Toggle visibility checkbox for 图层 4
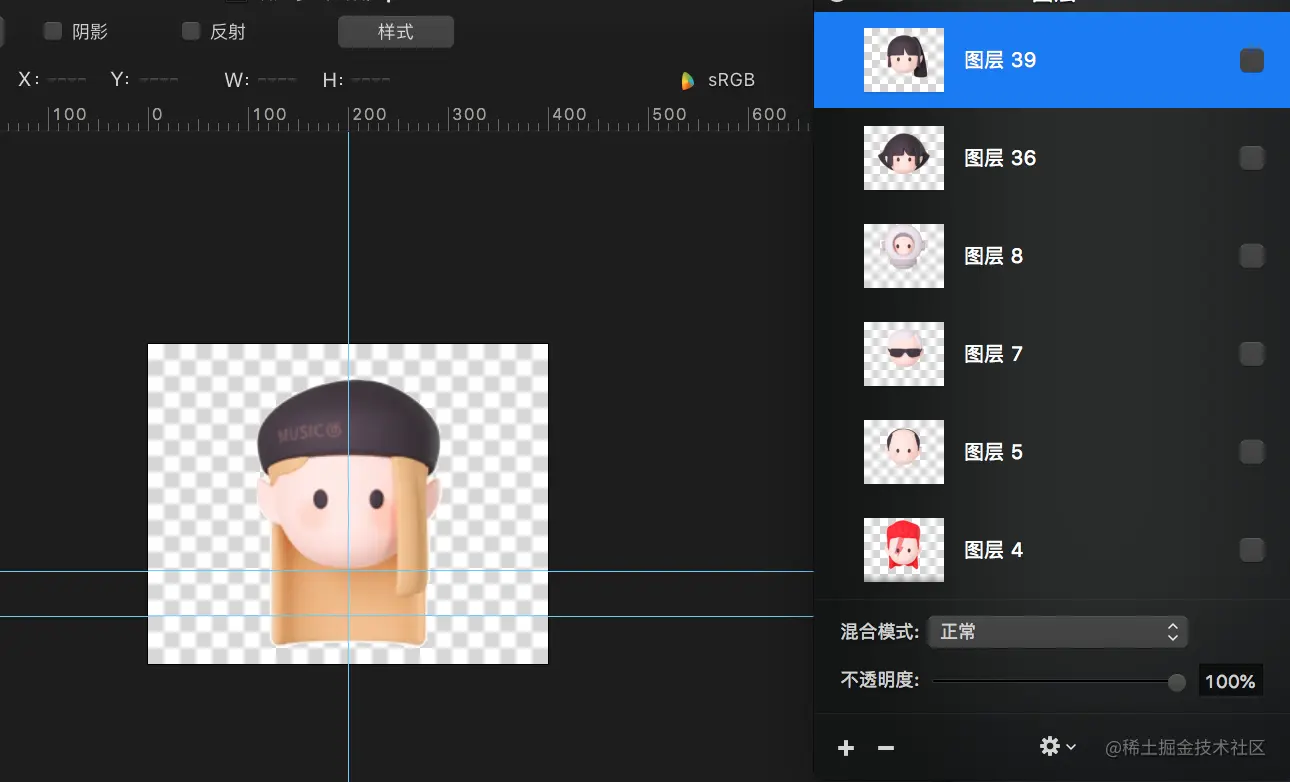 point(1252,550)
